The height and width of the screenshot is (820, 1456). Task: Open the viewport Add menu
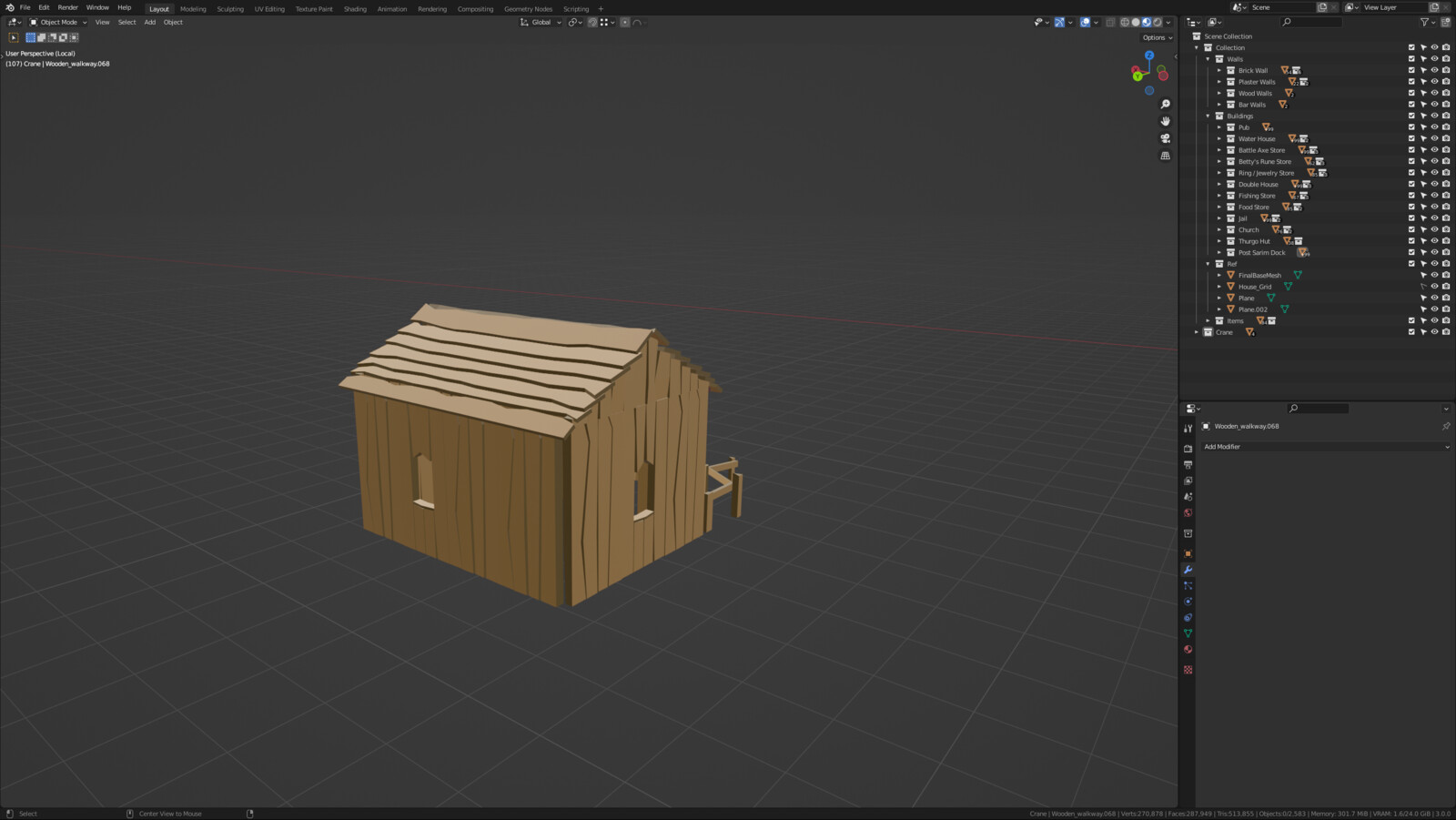click(x=149, y=22)
